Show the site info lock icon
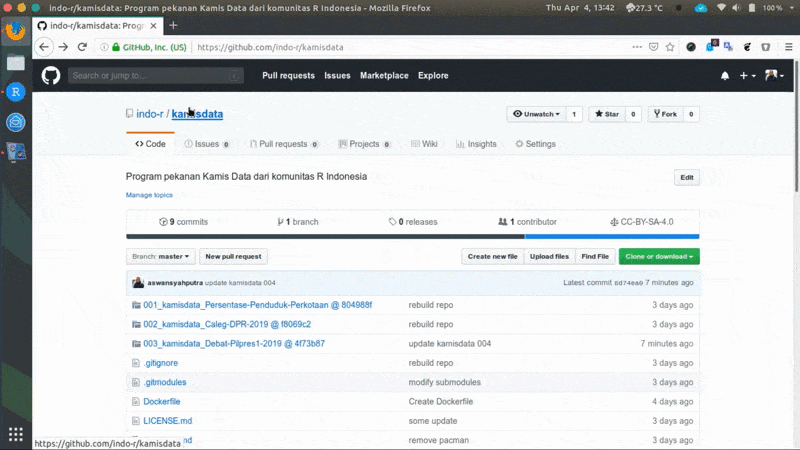The width and height of the screenshot is (800, 450). (x=116, y=47)
